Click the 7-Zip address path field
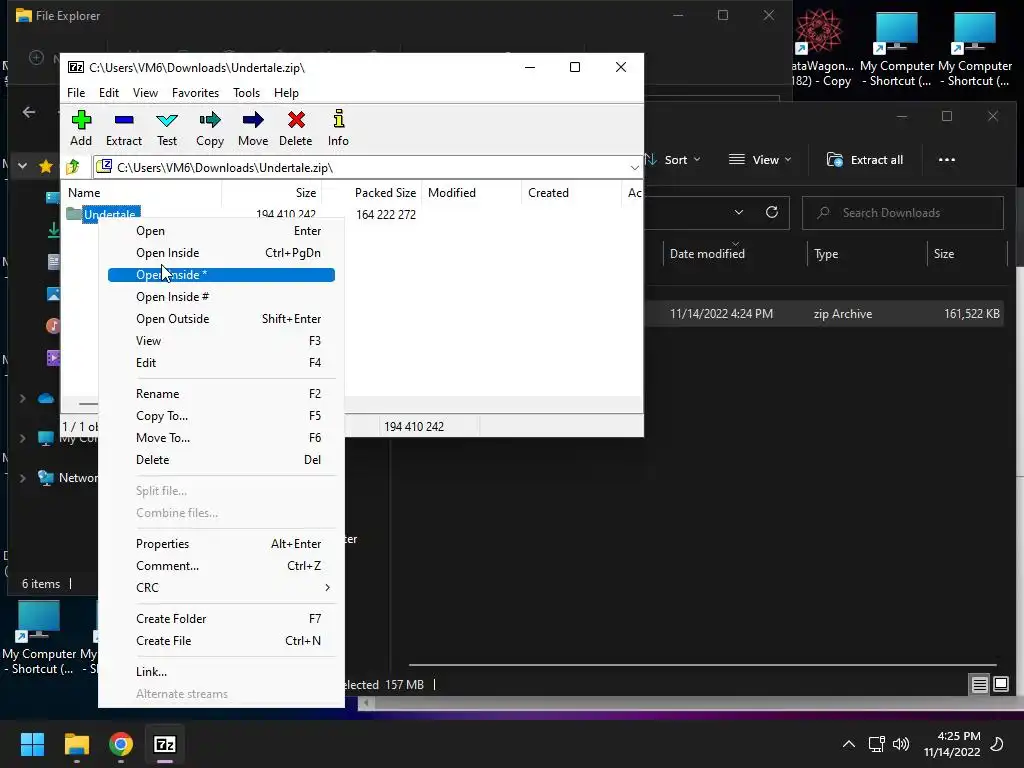 (x=368, y=168)
